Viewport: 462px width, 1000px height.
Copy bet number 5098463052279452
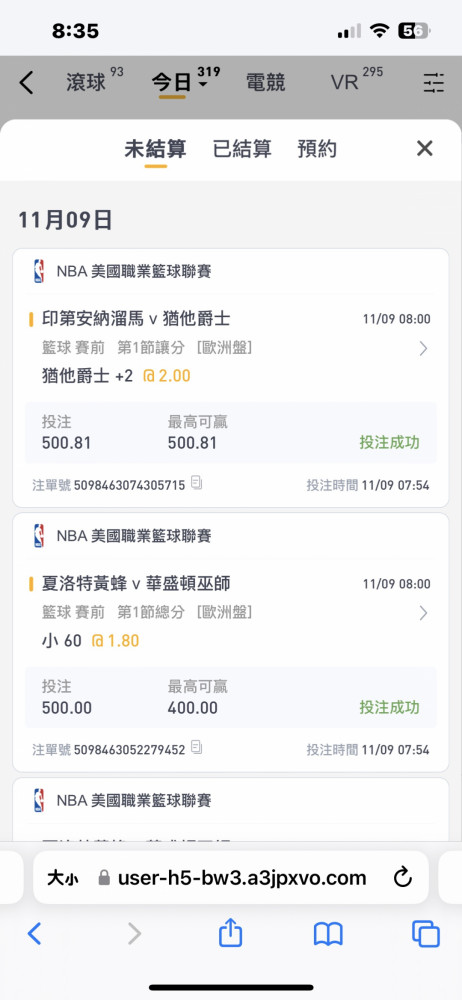point(197,747)
